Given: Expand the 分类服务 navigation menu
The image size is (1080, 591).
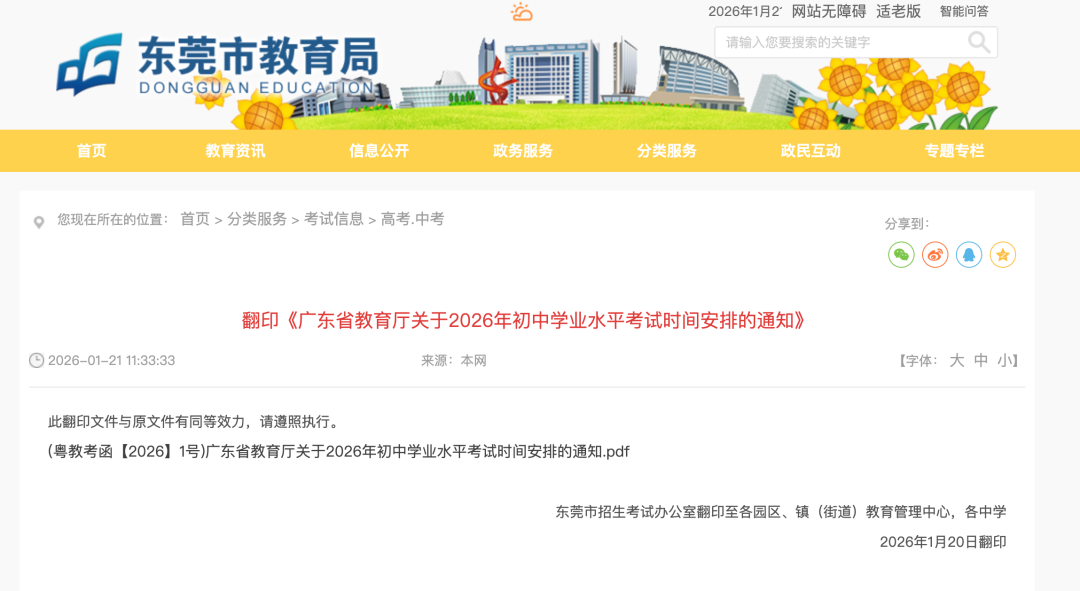Looking at the screenshot, I should pyautogui.click(x=667, y=151).
